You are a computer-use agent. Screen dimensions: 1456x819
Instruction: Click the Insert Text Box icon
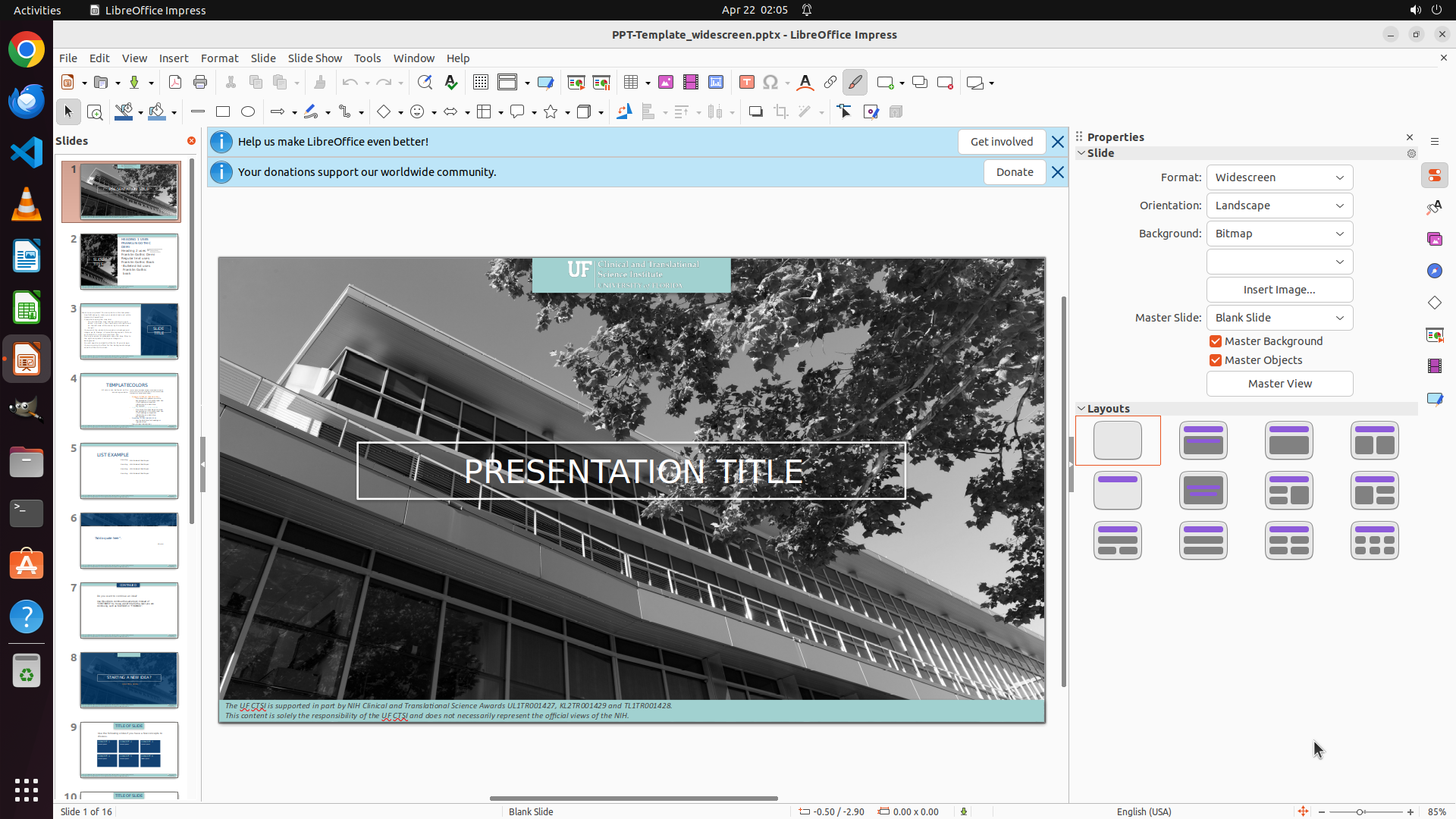(746, 83)
